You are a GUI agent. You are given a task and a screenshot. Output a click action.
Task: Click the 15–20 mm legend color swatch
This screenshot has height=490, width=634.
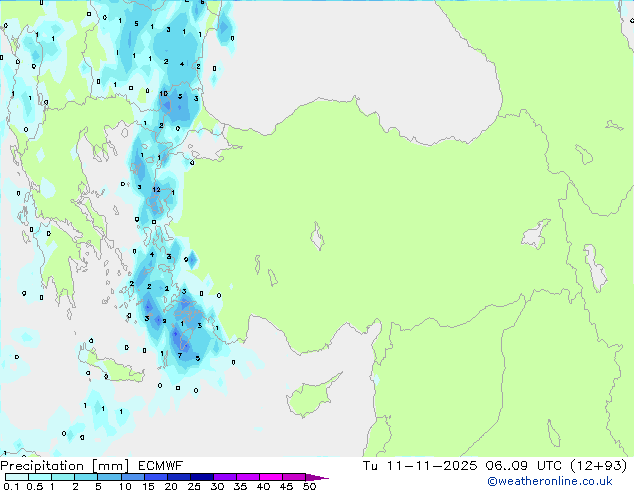[155, 477]
